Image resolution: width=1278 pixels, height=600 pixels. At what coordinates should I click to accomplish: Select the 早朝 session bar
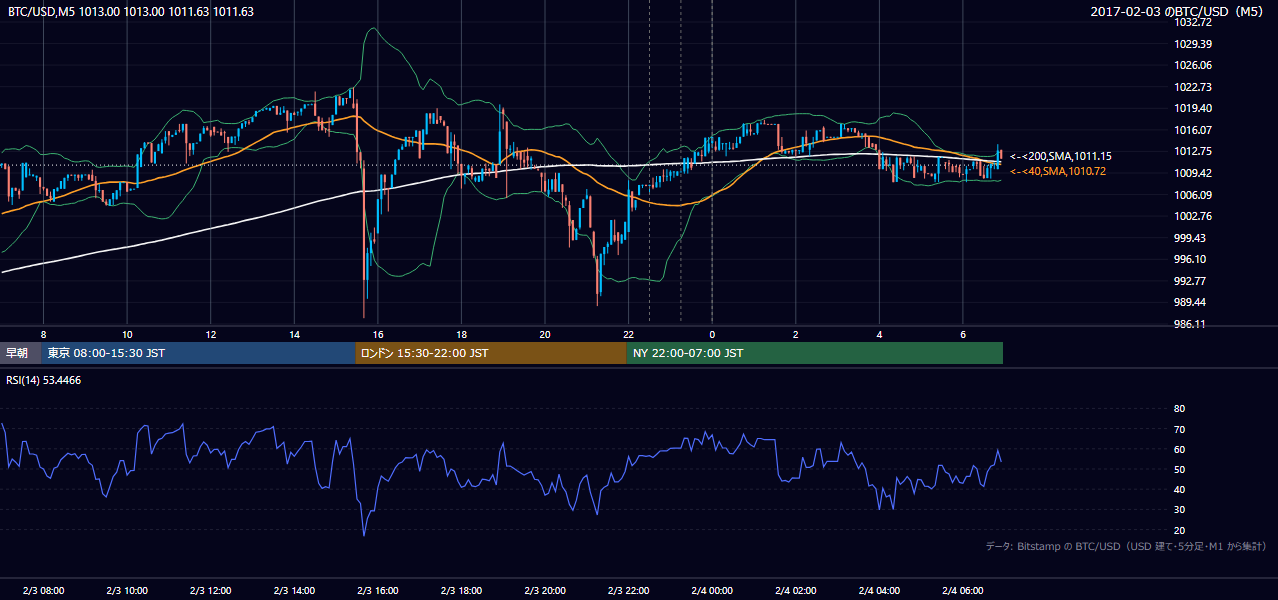[x=21, y=353]
